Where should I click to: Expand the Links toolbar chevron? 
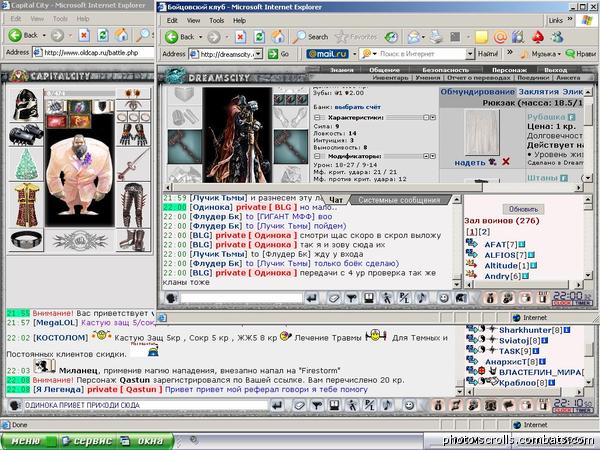point(569,19)
